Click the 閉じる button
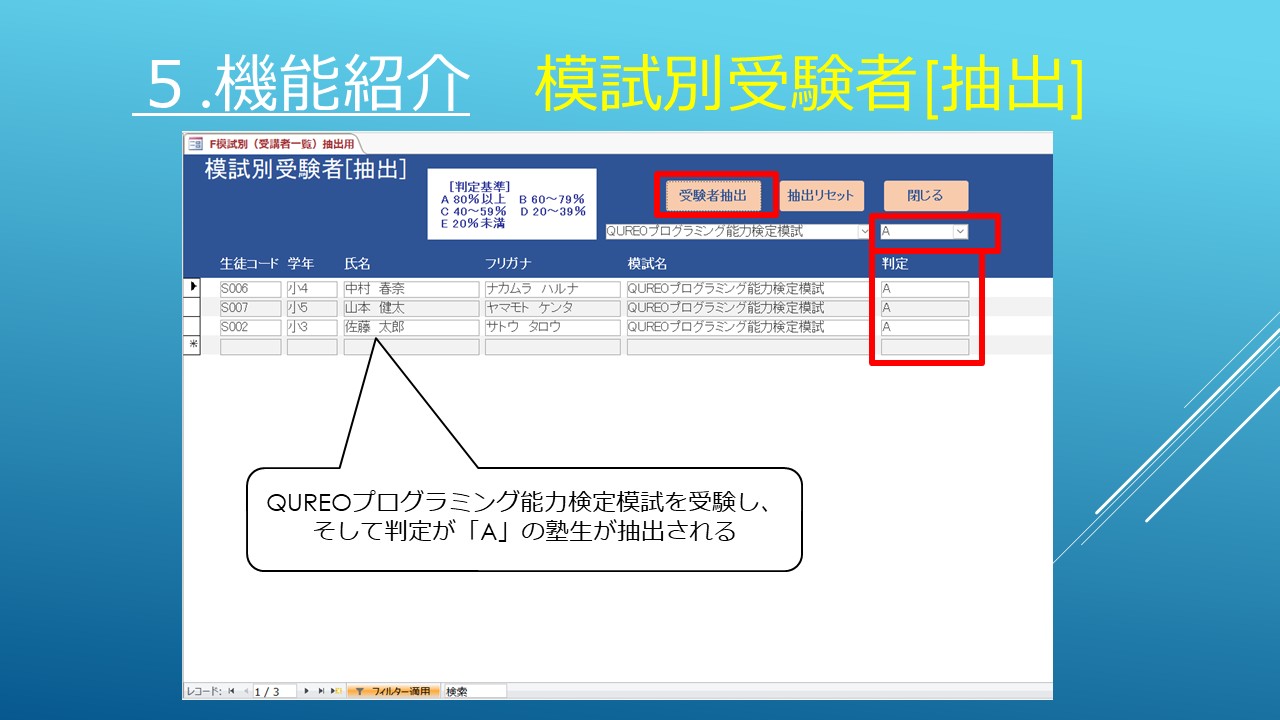The image size is (1280, 720). [x=925, y=196]
